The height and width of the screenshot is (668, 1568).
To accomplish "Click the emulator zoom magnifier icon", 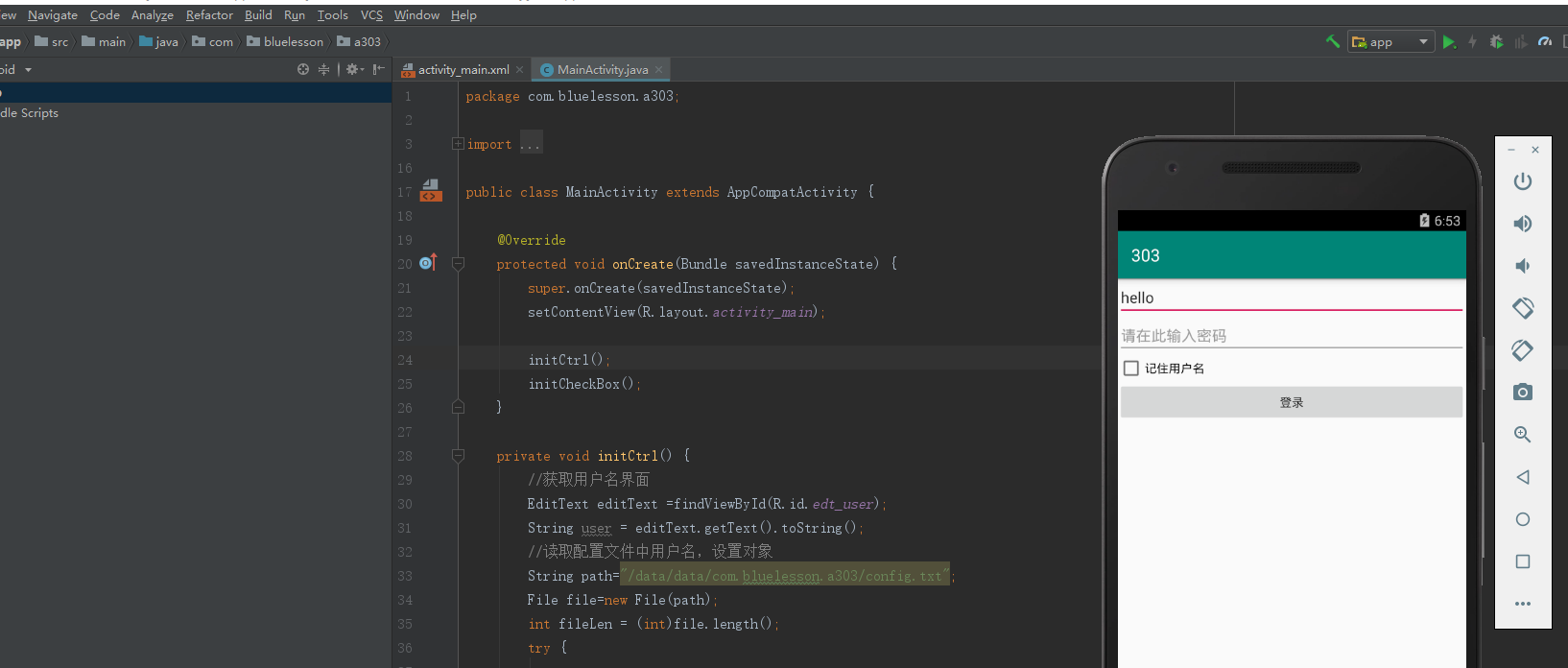I will tap(1523, 435).
